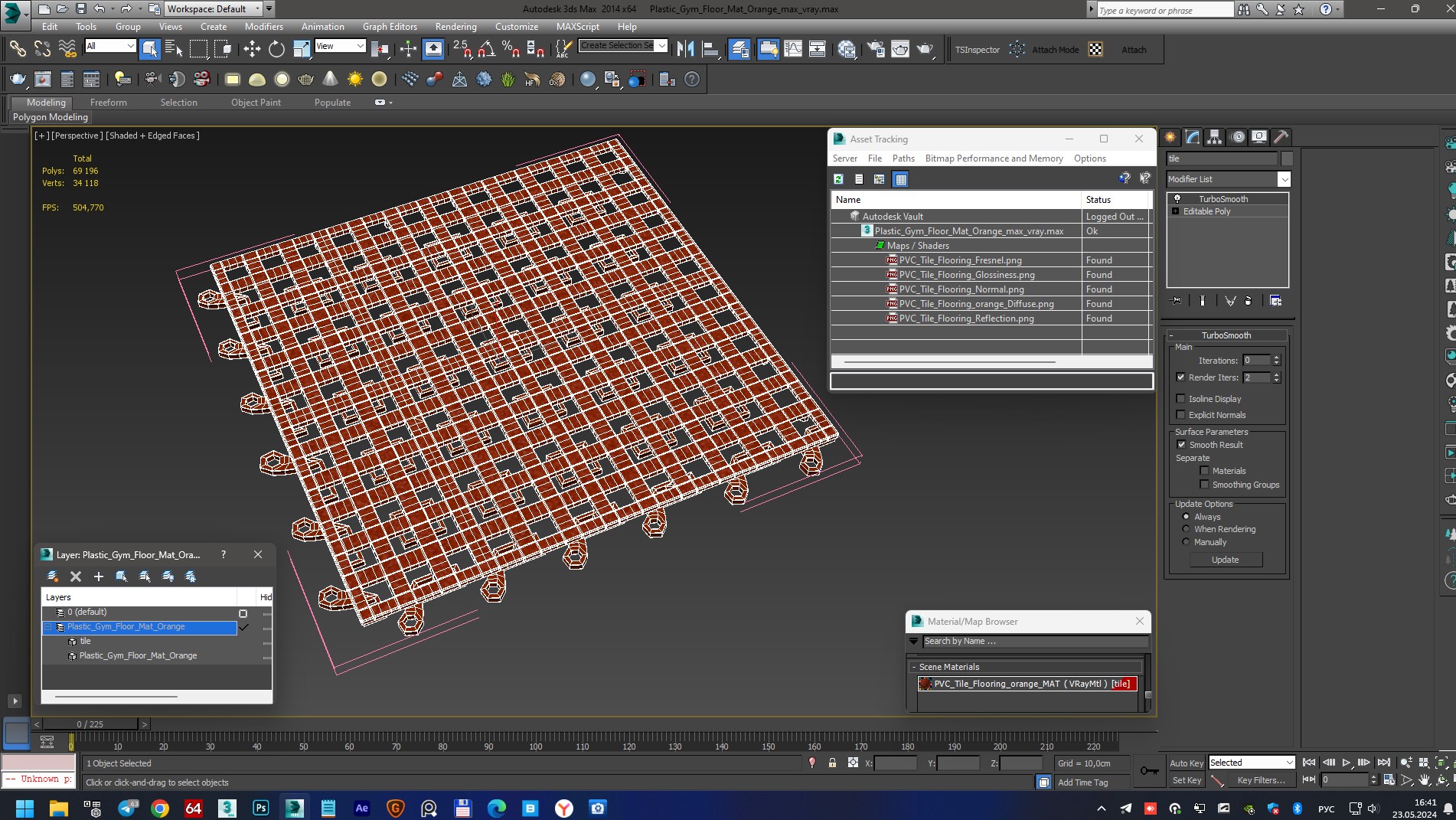Click the Play Animation button
The width and height of the screenshot is (1456, 820).
(x=1346, y=763)
